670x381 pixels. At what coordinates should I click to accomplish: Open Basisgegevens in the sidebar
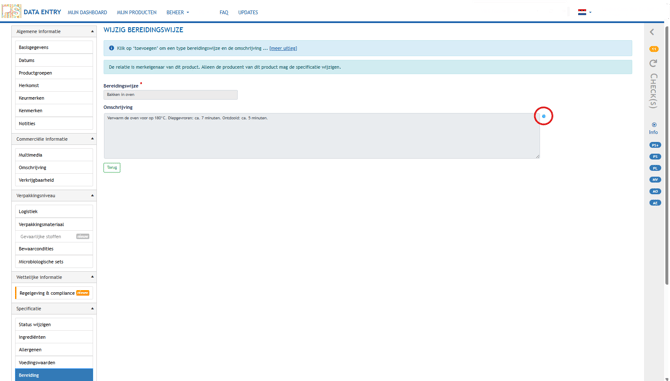click(54, 47)
